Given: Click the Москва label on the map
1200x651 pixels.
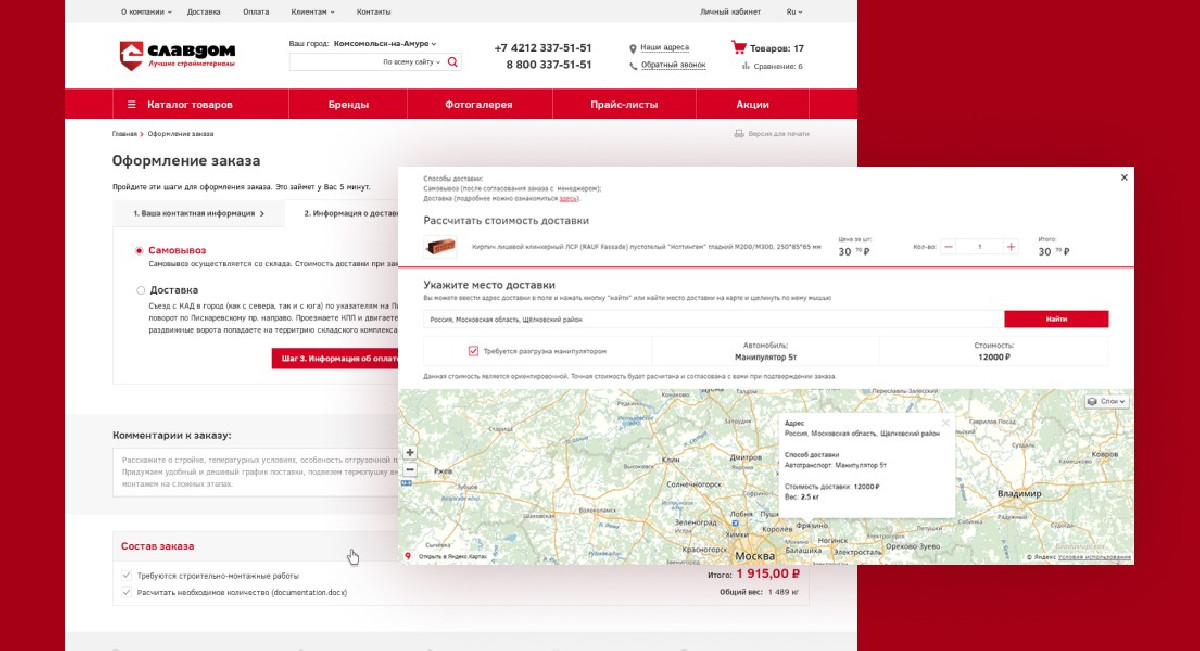Looking at the screenshot, I should [x=755, y=554].
